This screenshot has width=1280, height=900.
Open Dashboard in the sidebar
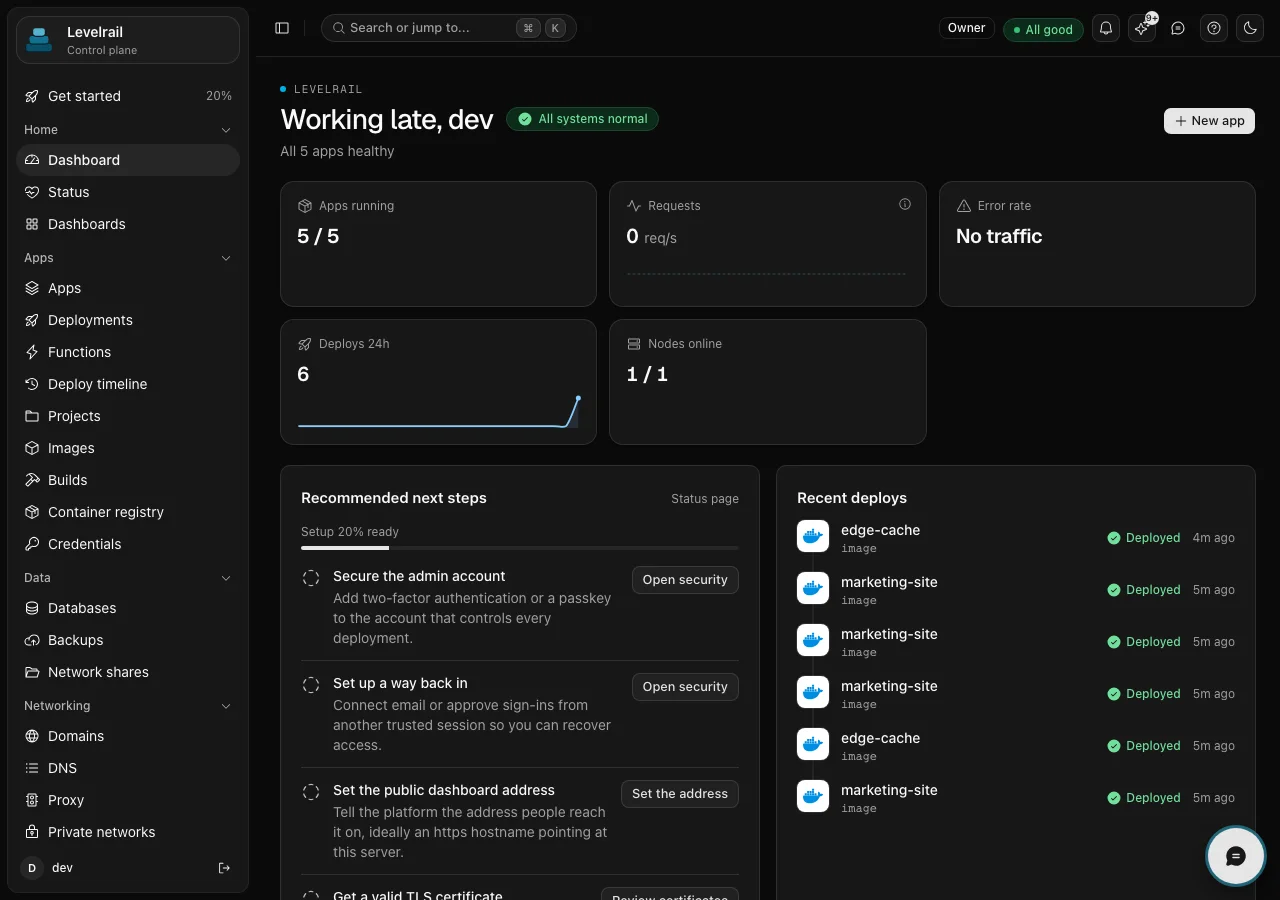coord(128,160)
